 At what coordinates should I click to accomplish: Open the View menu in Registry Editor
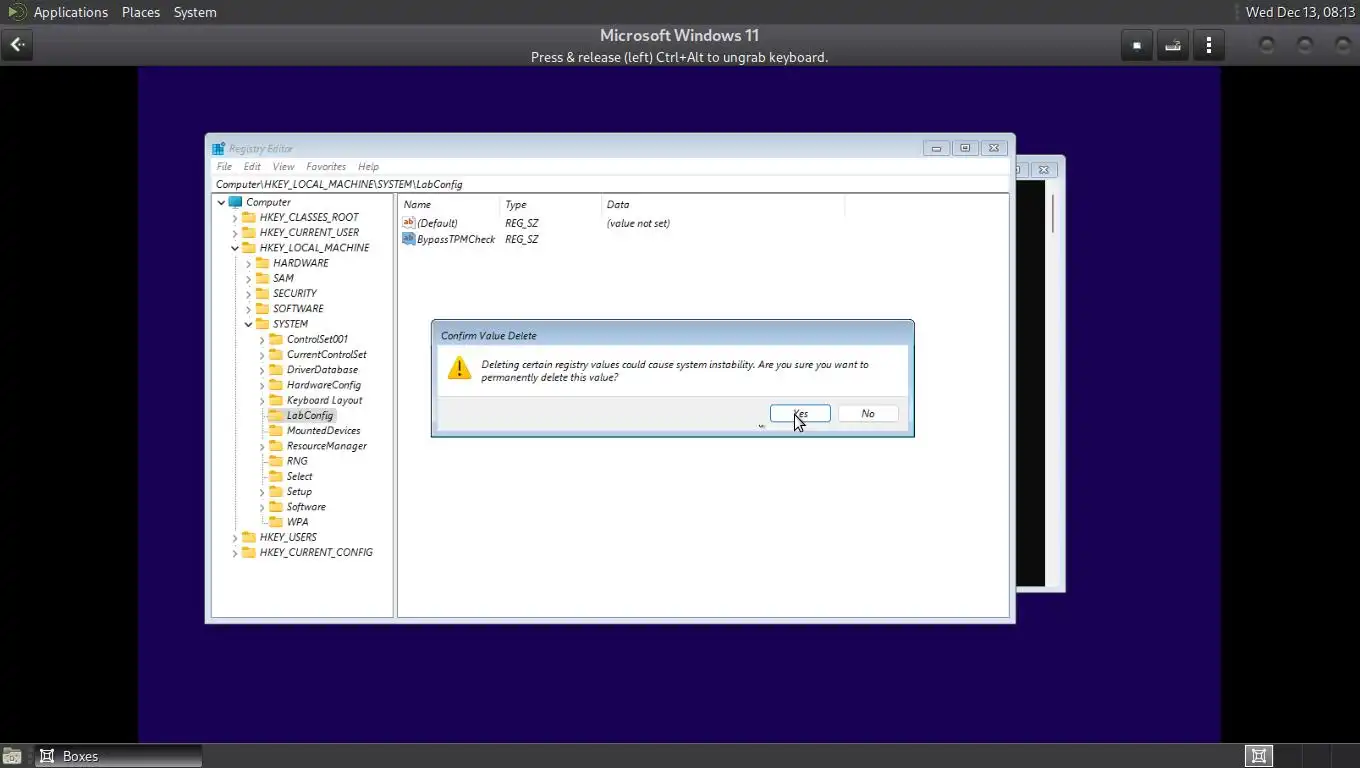283,167
